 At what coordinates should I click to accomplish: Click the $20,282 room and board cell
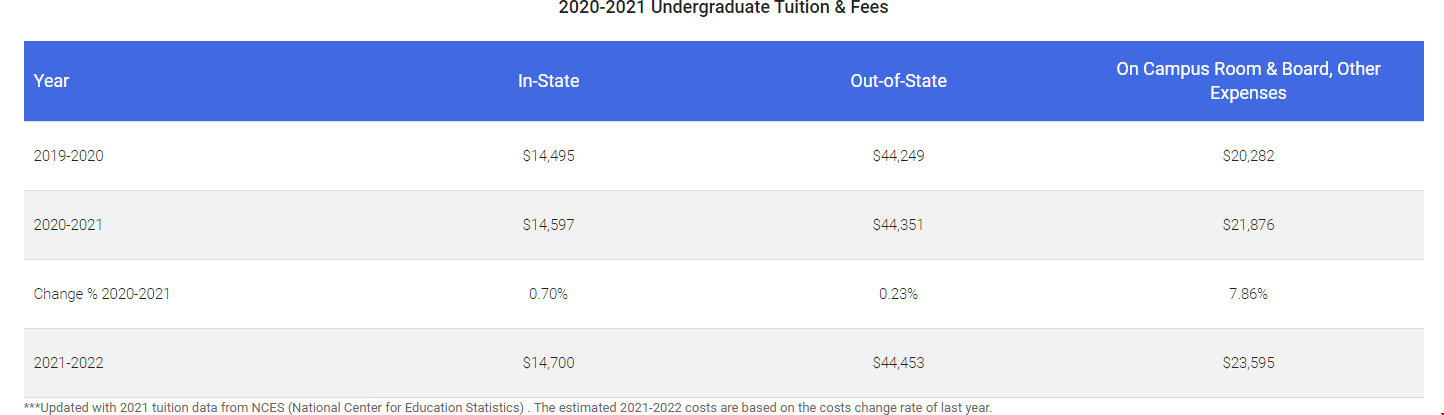click(1248, 156)
